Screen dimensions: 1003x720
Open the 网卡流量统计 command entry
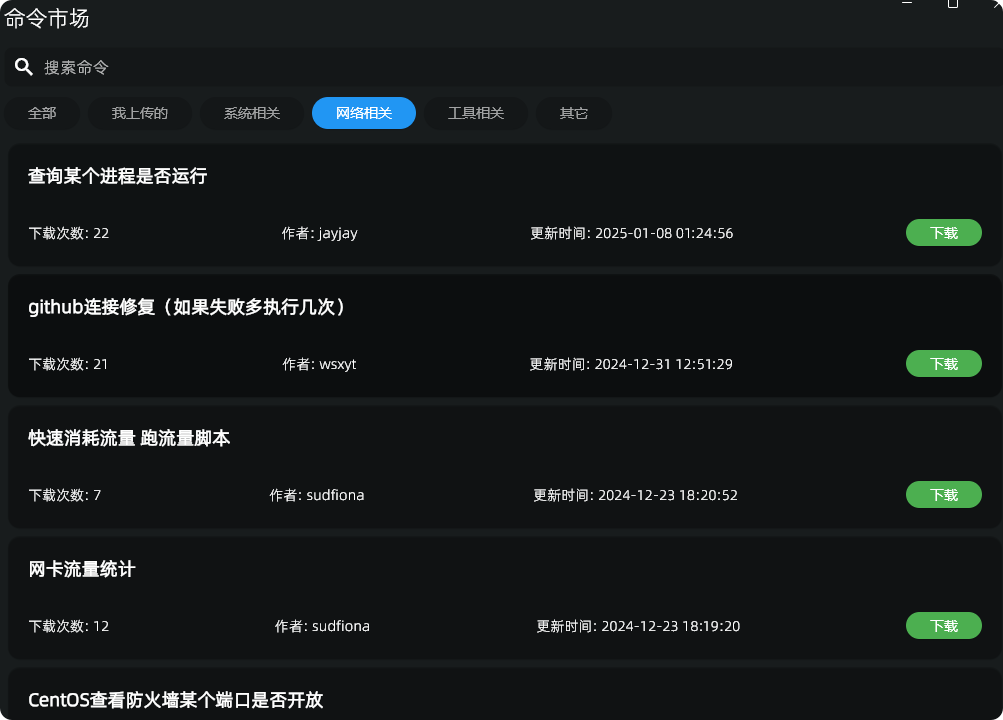82,569
